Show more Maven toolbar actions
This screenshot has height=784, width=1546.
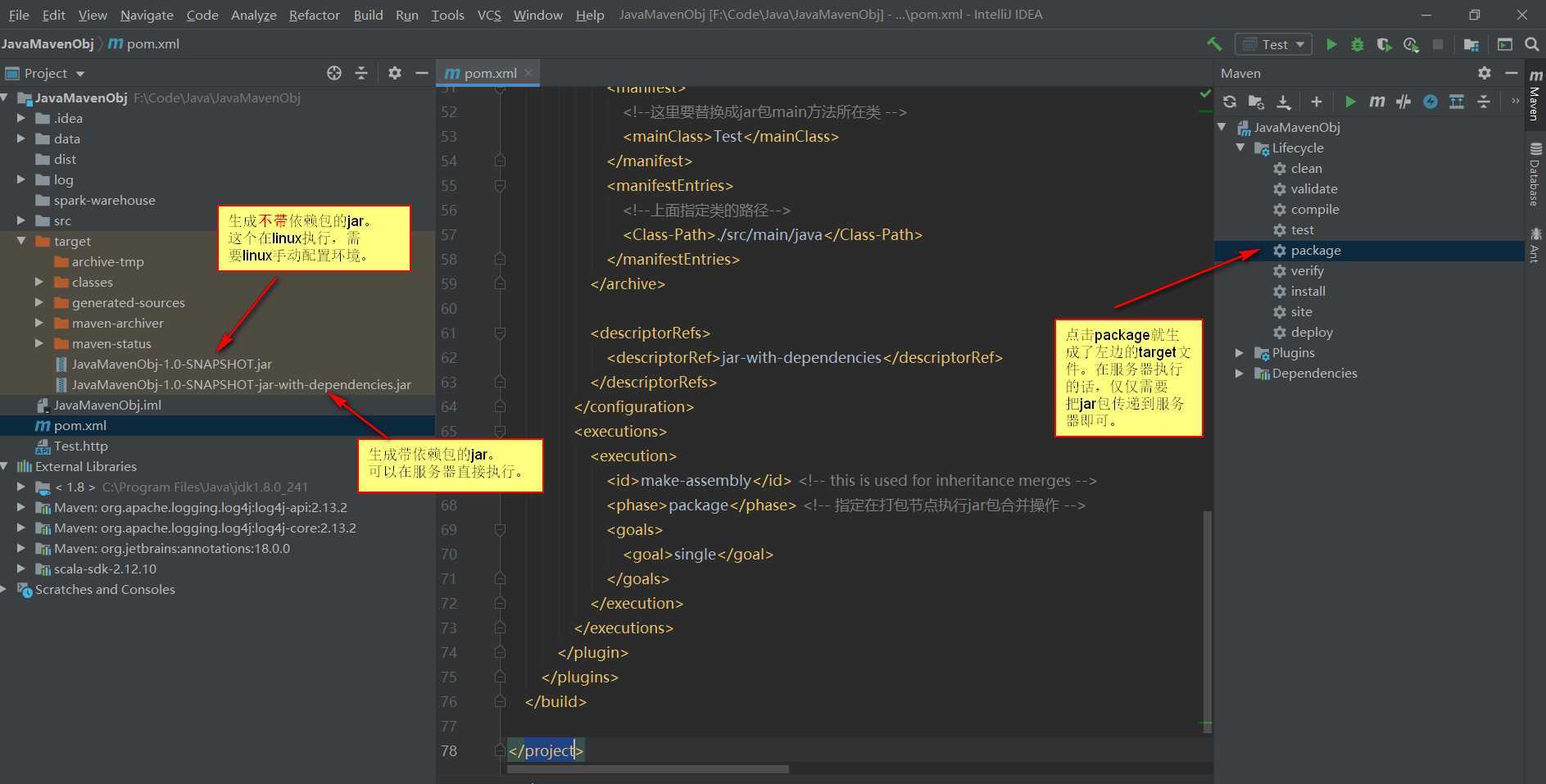coord(1515,102)
